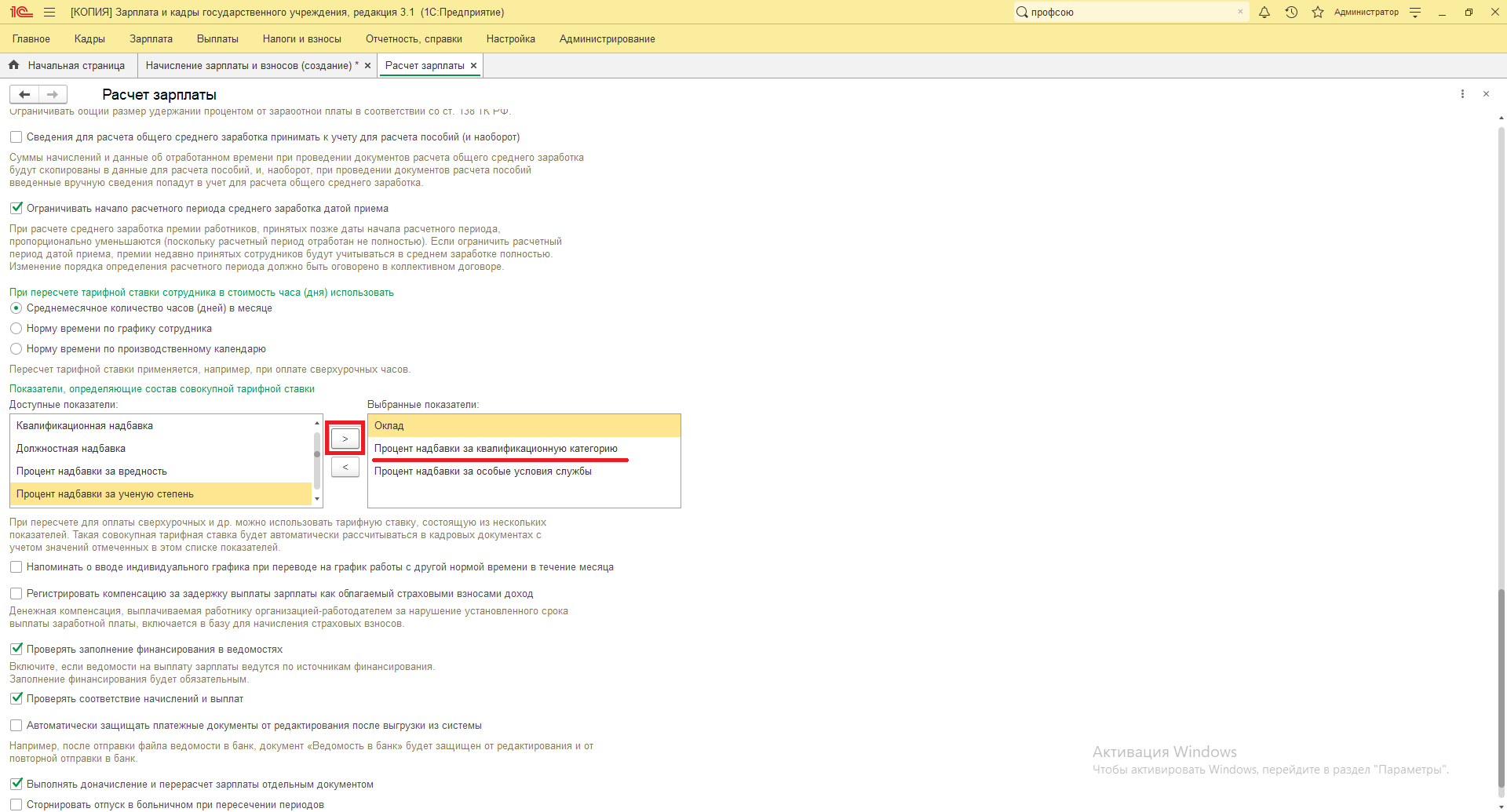Open the Кадры menu section
The image size is (1507, 812).
(x=89, y=39)
